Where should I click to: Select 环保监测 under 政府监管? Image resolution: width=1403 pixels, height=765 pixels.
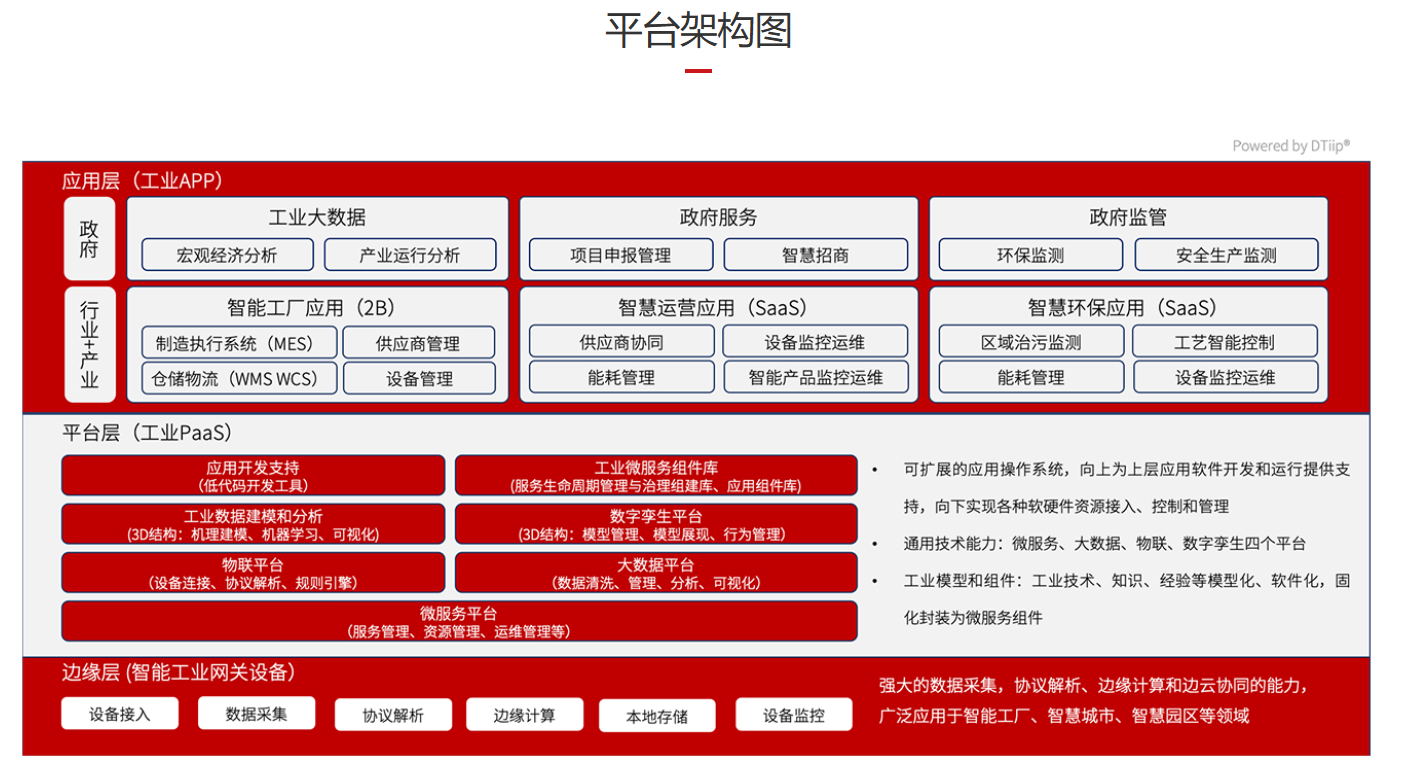[1030, 255]
